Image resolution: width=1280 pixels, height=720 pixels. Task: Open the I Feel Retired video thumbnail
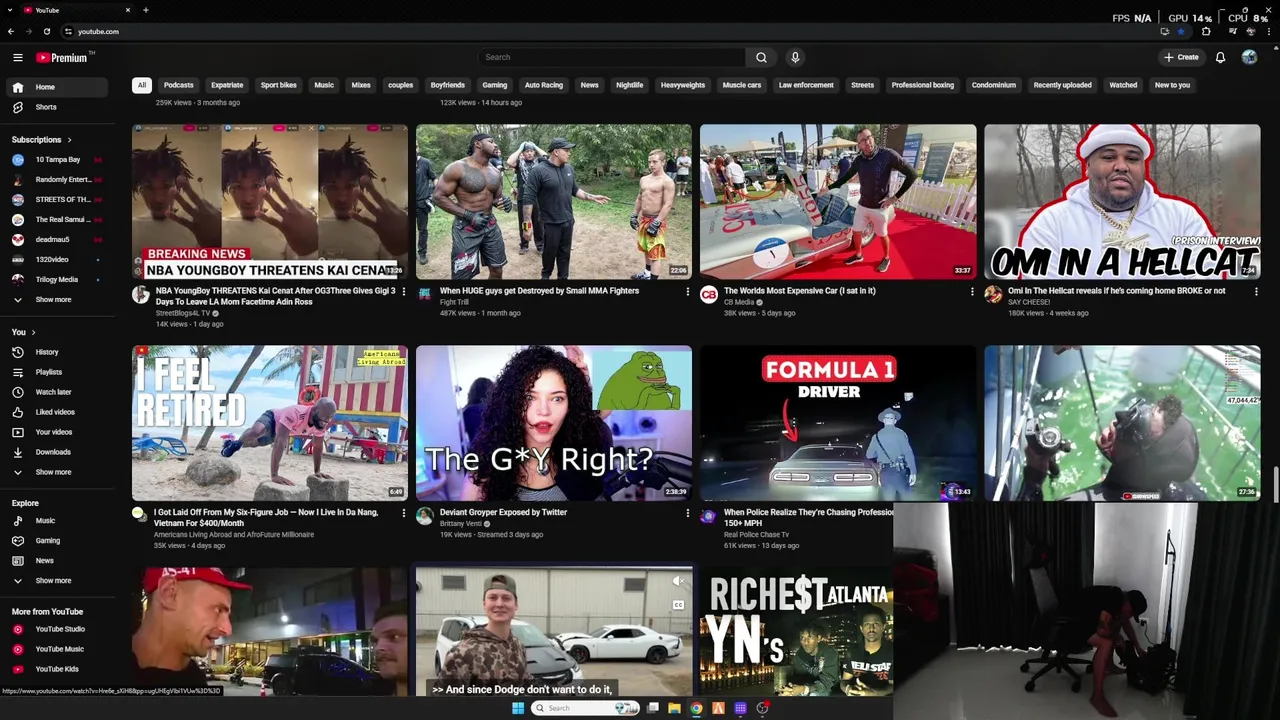pos(270,423)
